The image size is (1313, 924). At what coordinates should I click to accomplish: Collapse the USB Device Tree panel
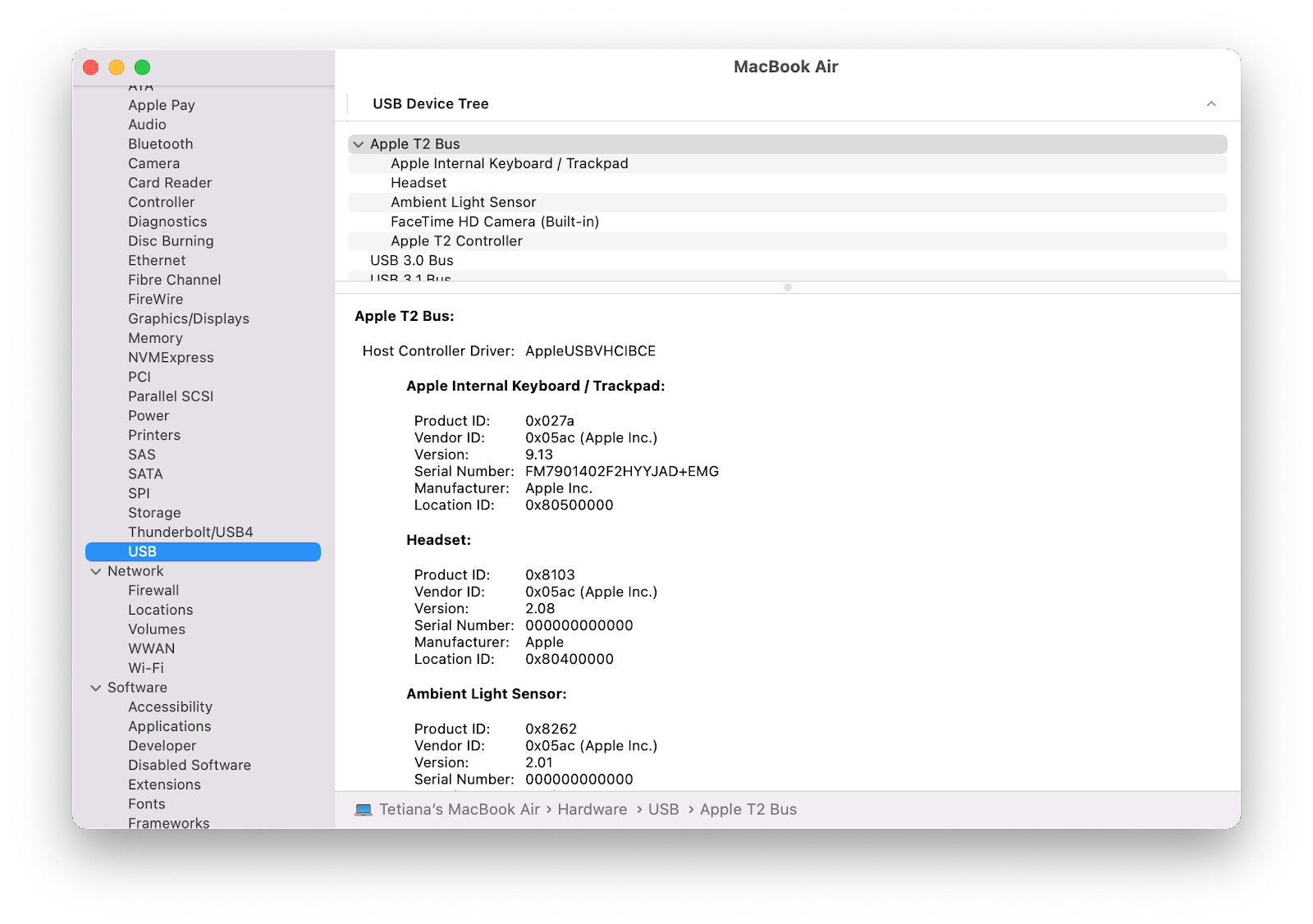1211,104
